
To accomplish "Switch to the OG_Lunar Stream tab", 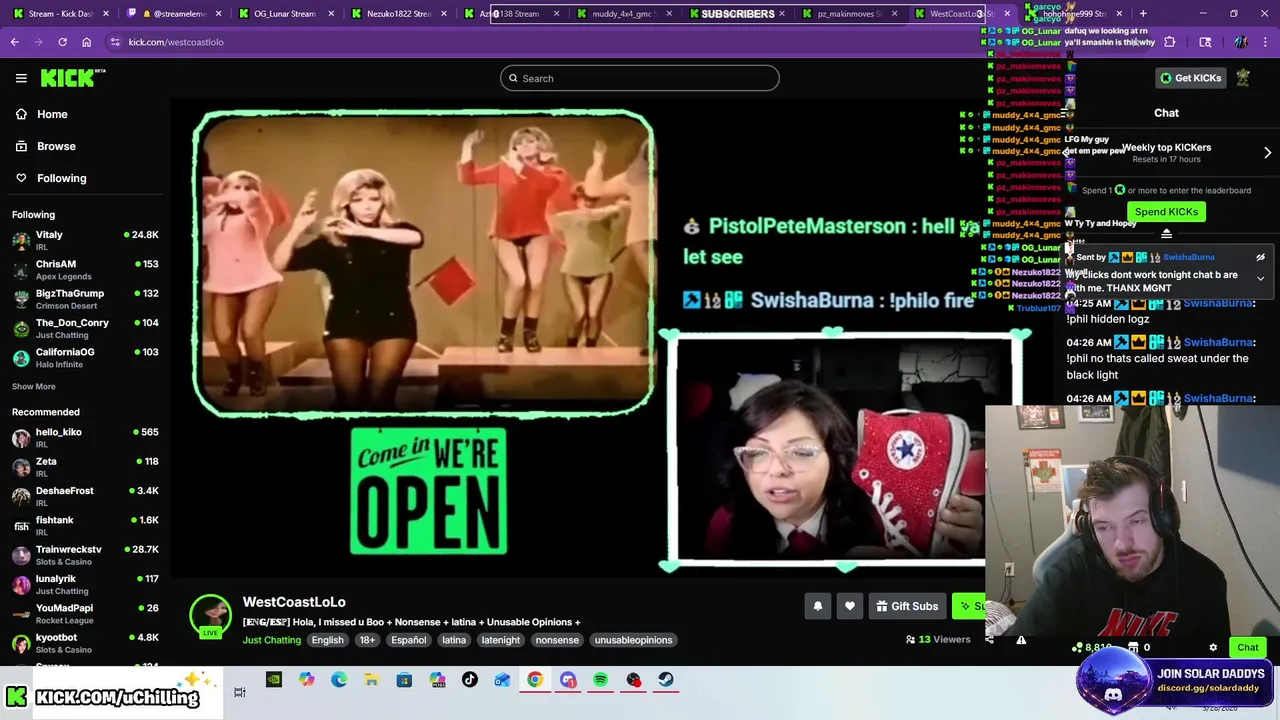I will pos(285,14).
